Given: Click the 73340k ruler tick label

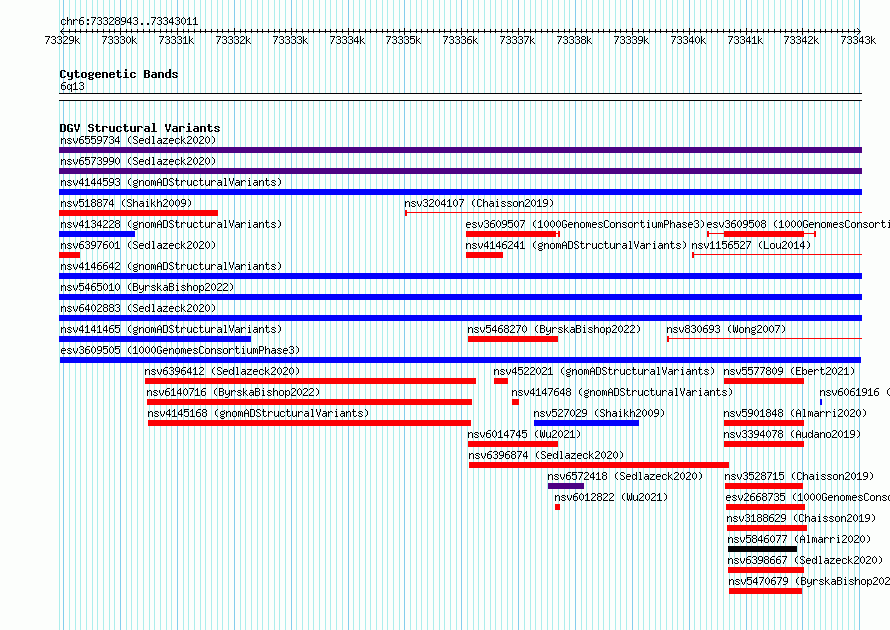Looking at the screenshot, I should 688,40.
